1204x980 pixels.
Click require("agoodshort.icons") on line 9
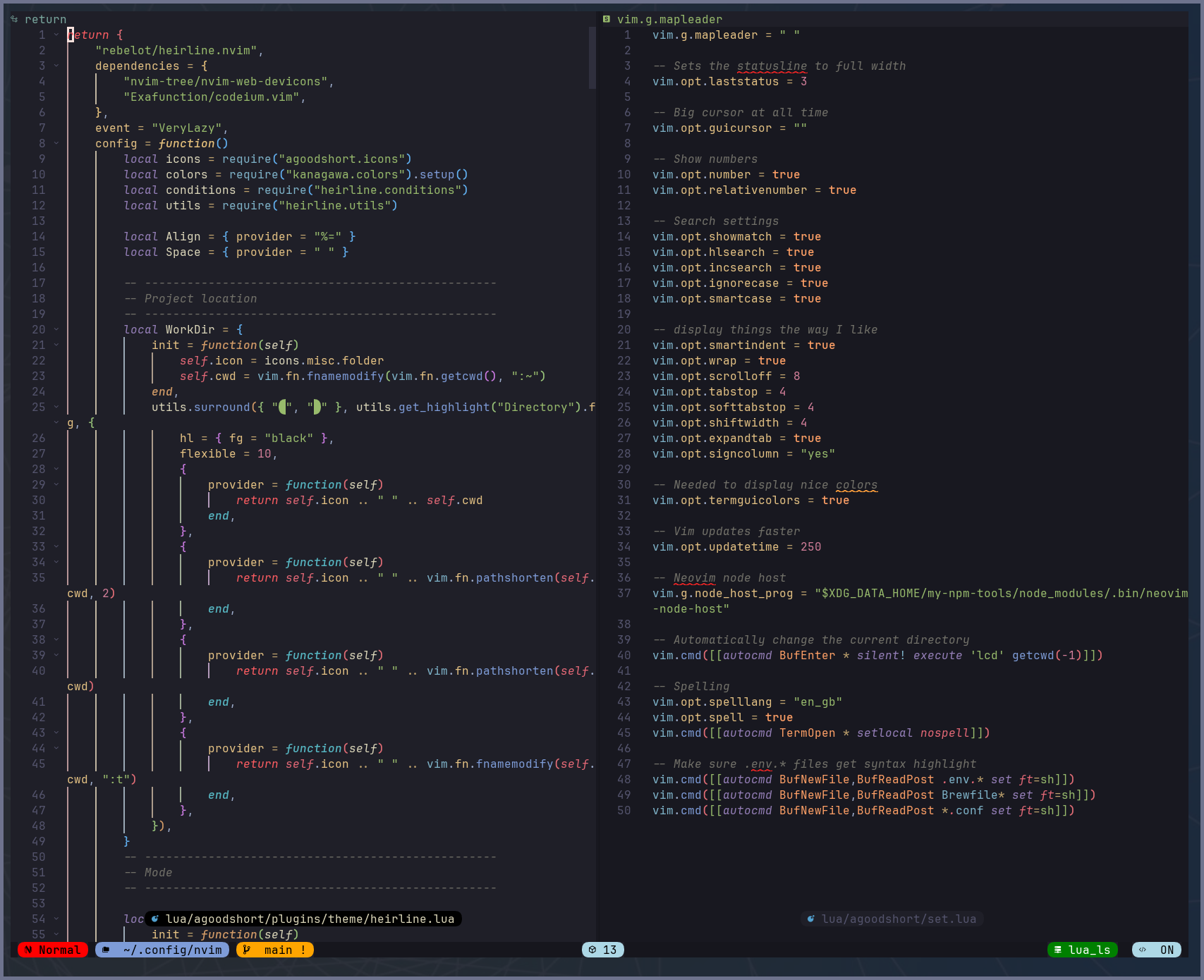click(317, 159)
